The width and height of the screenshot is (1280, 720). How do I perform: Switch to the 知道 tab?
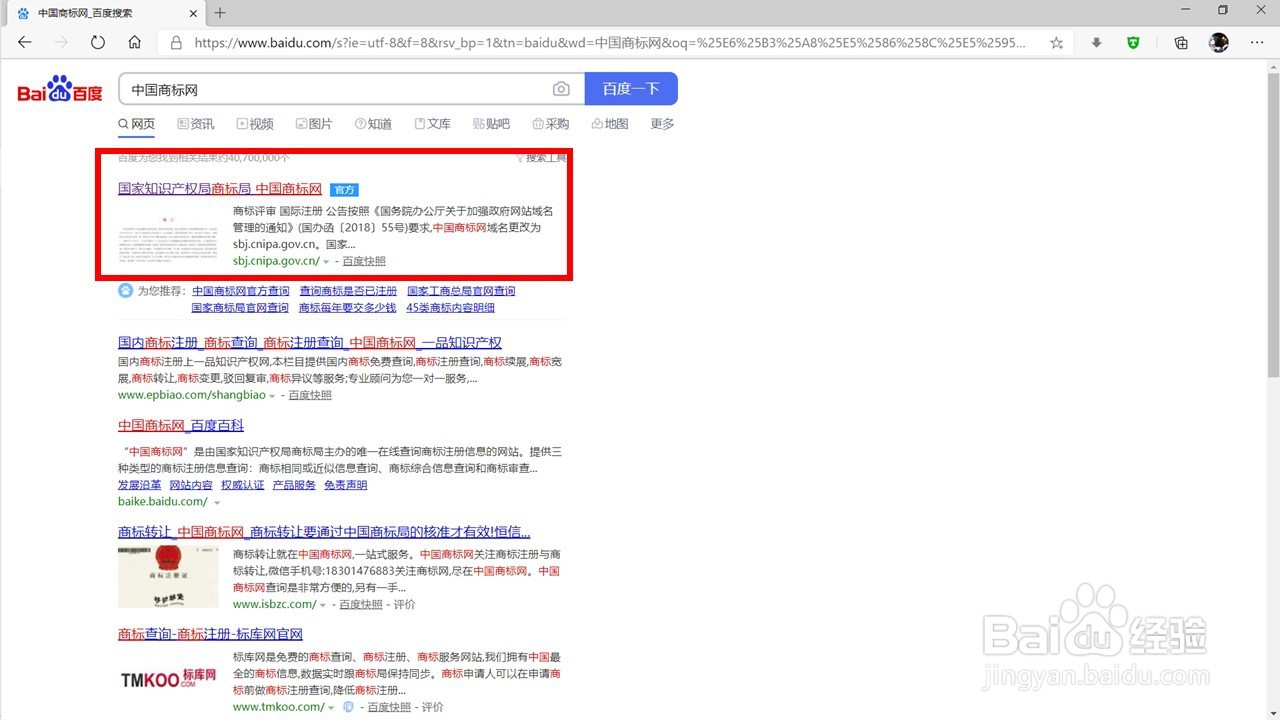pyautogui.click(x=373, y=124)
